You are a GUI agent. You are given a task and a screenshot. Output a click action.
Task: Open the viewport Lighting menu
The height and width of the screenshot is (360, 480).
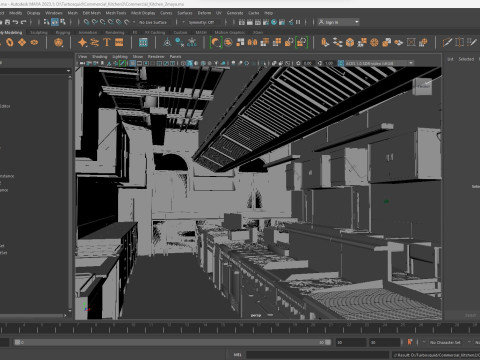(120, 56)
